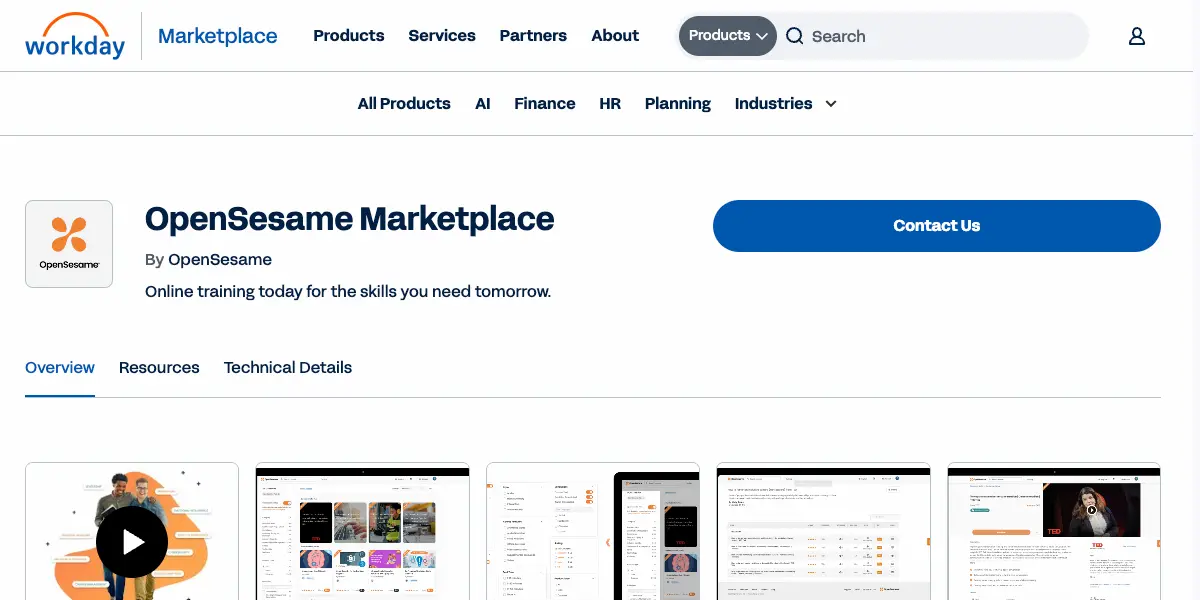Image resolution: width=1200 pixels, height=600 pixels.
Task: Open the TED video course screenshot thumbnail
Action: point(1054,531)
